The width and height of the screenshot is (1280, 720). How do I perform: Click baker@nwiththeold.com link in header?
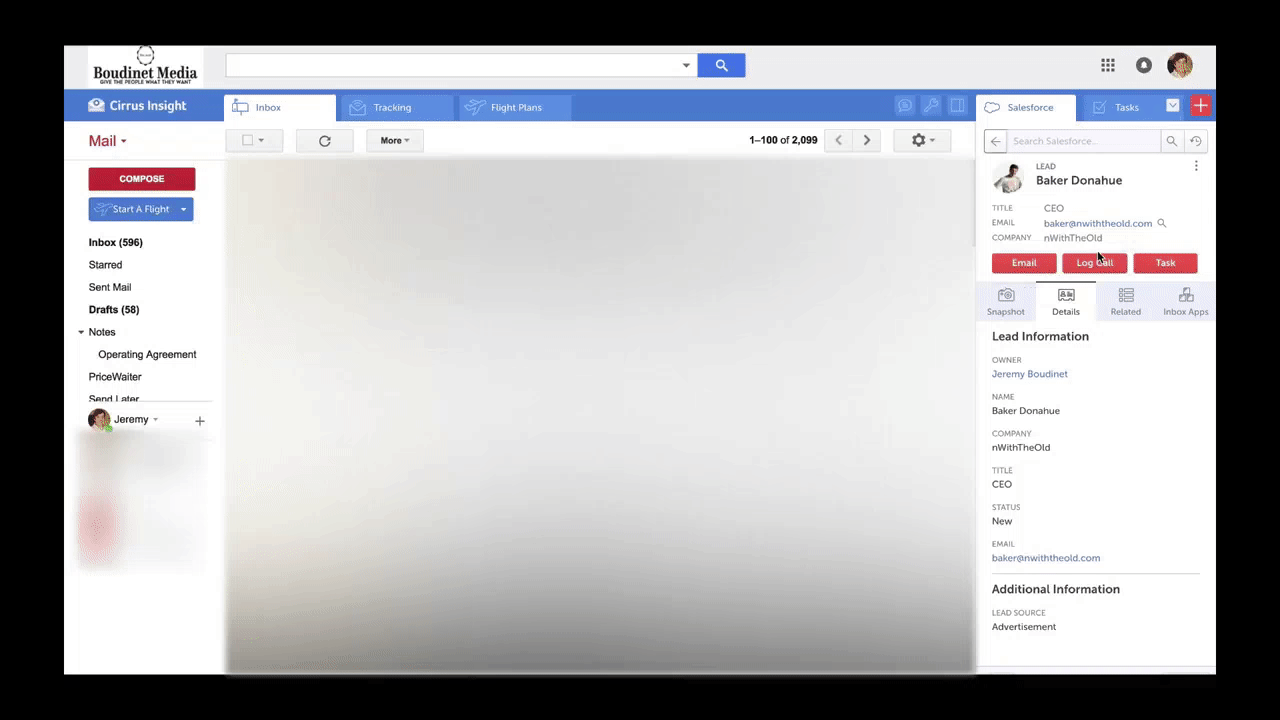click(x=1098, y=223)
